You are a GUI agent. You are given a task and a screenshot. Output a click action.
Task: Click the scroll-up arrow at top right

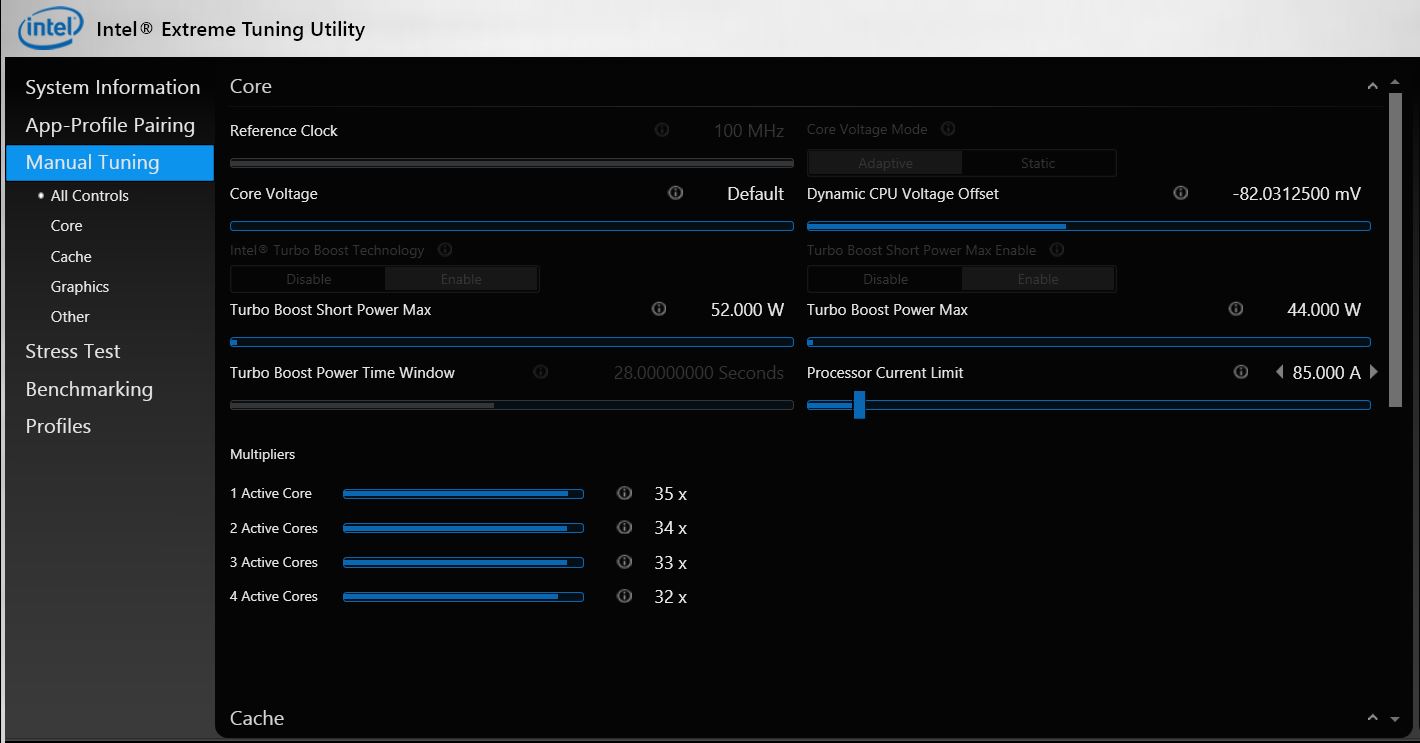(x=1395, y=82)
